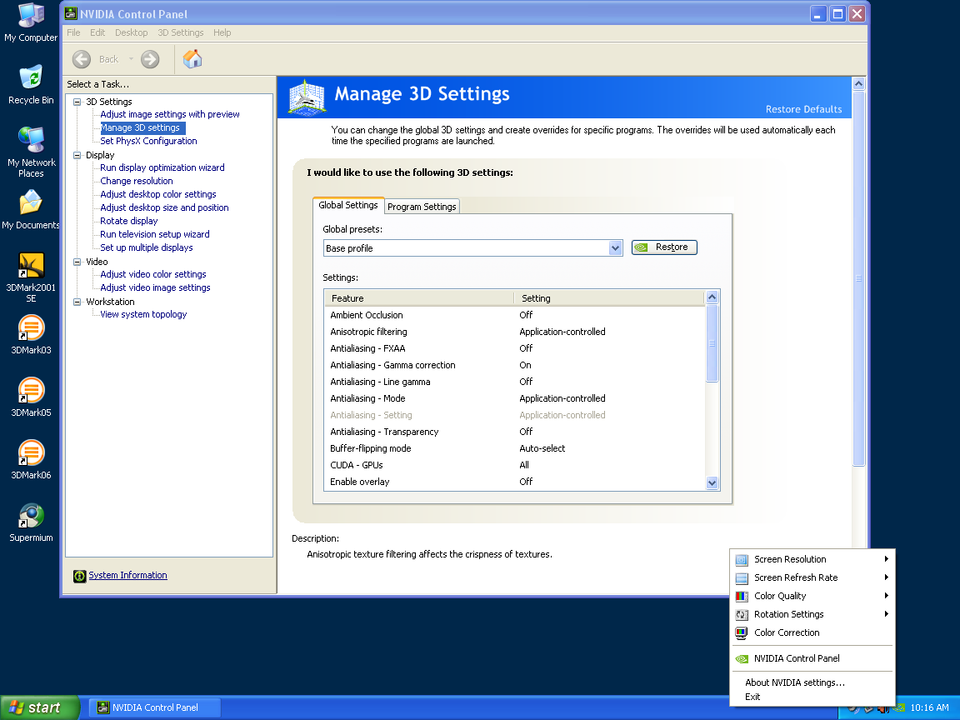Open the Global presets dropdown
960x720 pixels.
pyautogui.click(x=614, y=247)
